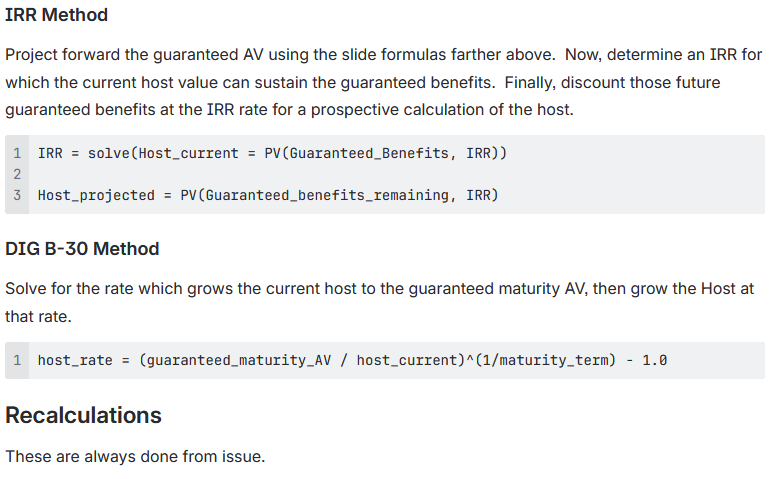
Task: Click line number 3 beside Host_projected code
Action: [17, 195]
